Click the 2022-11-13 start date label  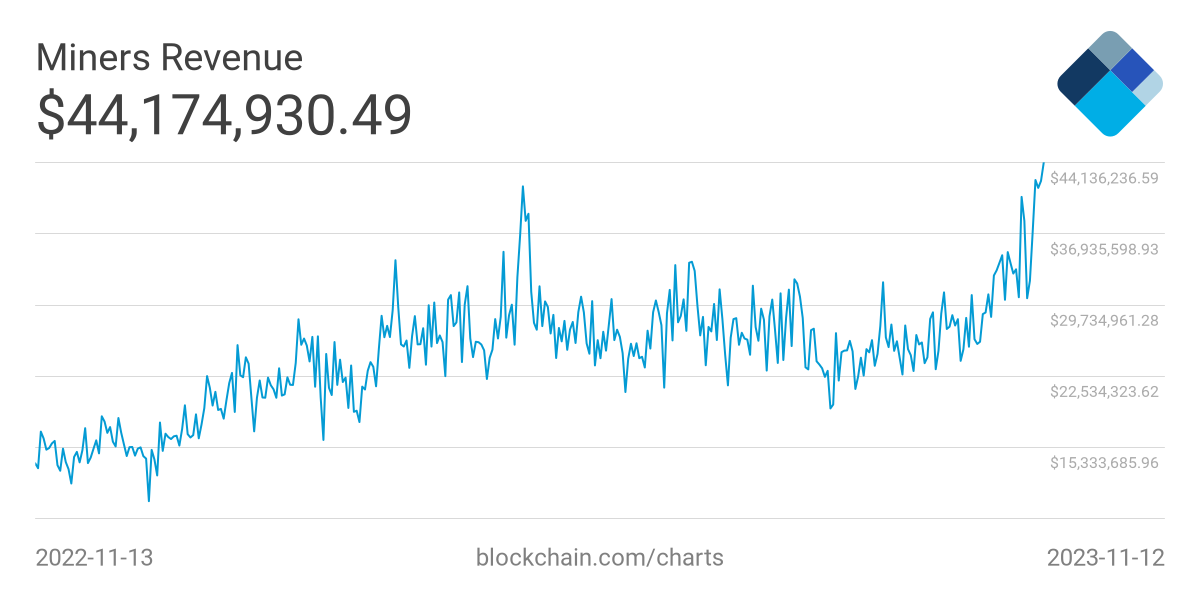[x=94, y=557]
